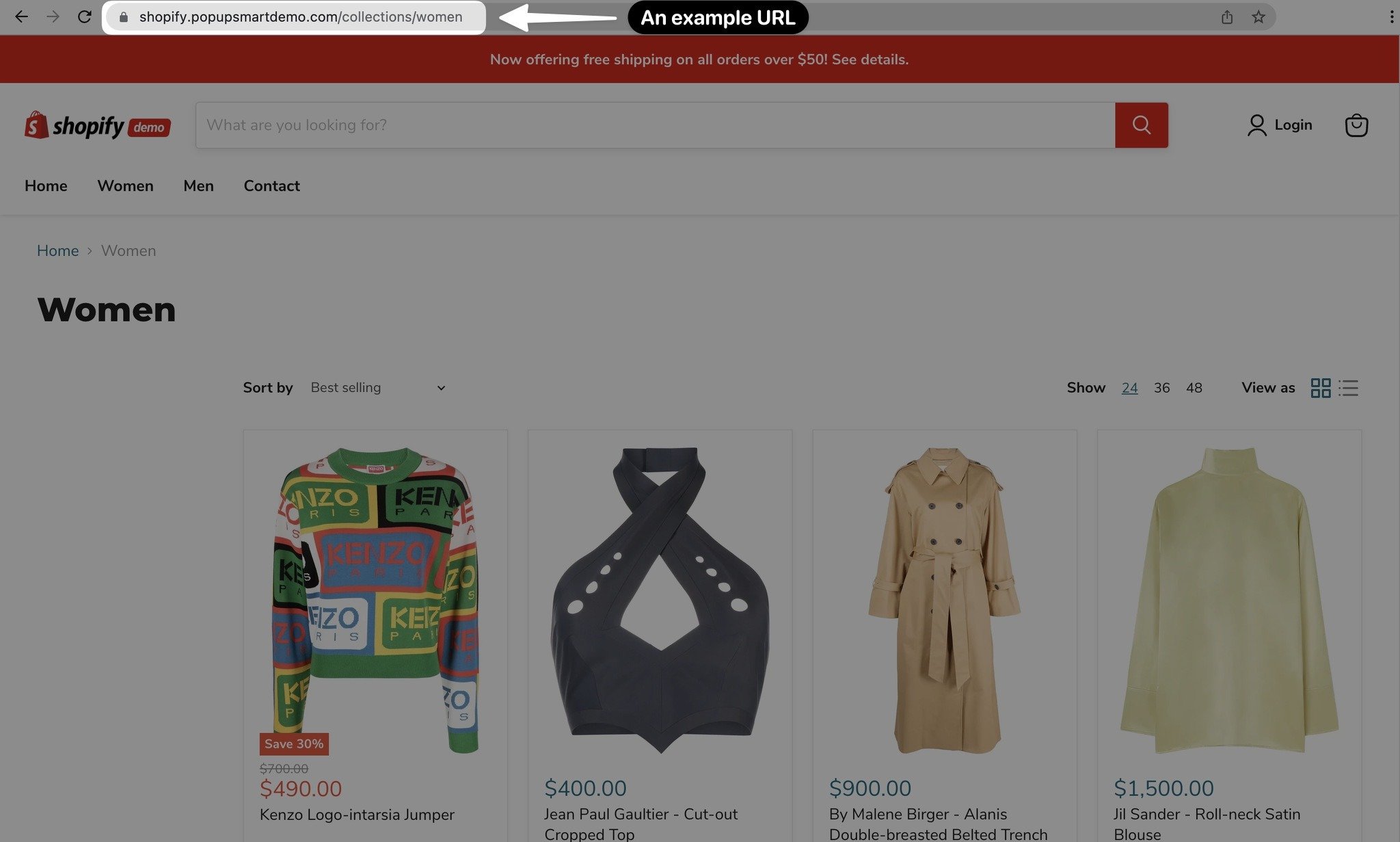Click the Jean Paul Gaultier Cut-out title

pos(641,824)
